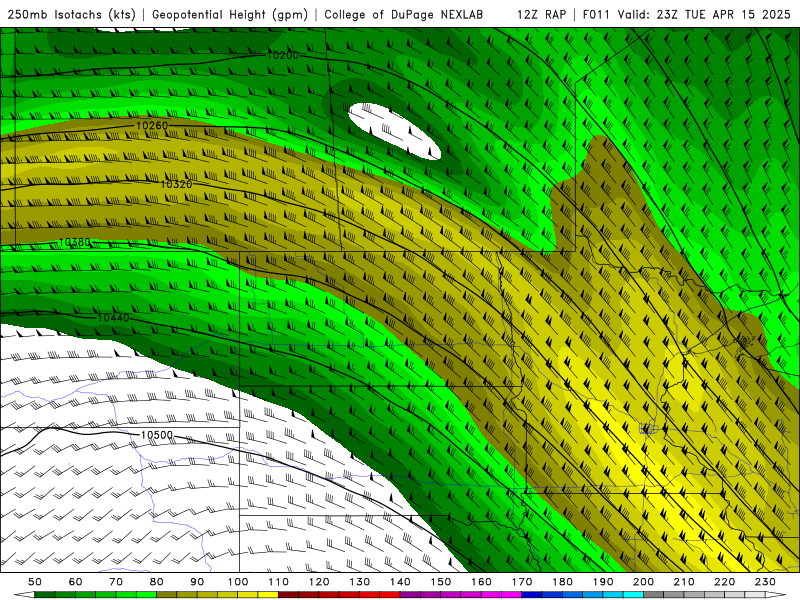This screenshot has height=600, width=800.
Task: Click "College of DuPage NEXLAB" in header
Action: pyautogui.click(x=404, y=14)
